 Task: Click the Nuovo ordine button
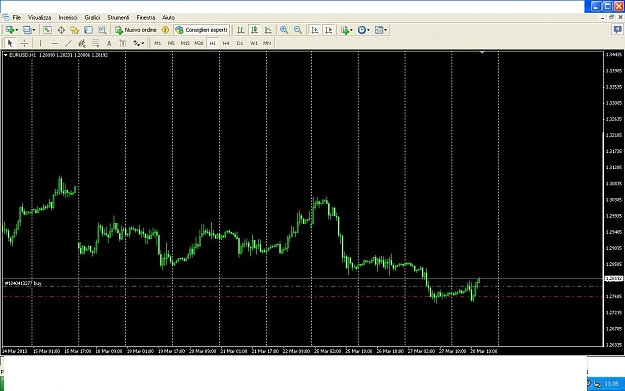136,30
